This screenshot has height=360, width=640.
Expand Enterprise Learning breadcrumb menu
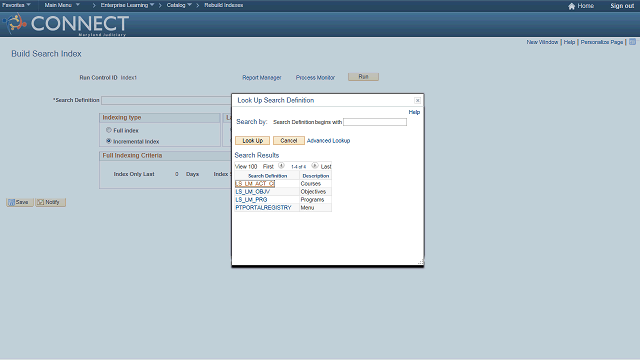[x=127, y=5]
